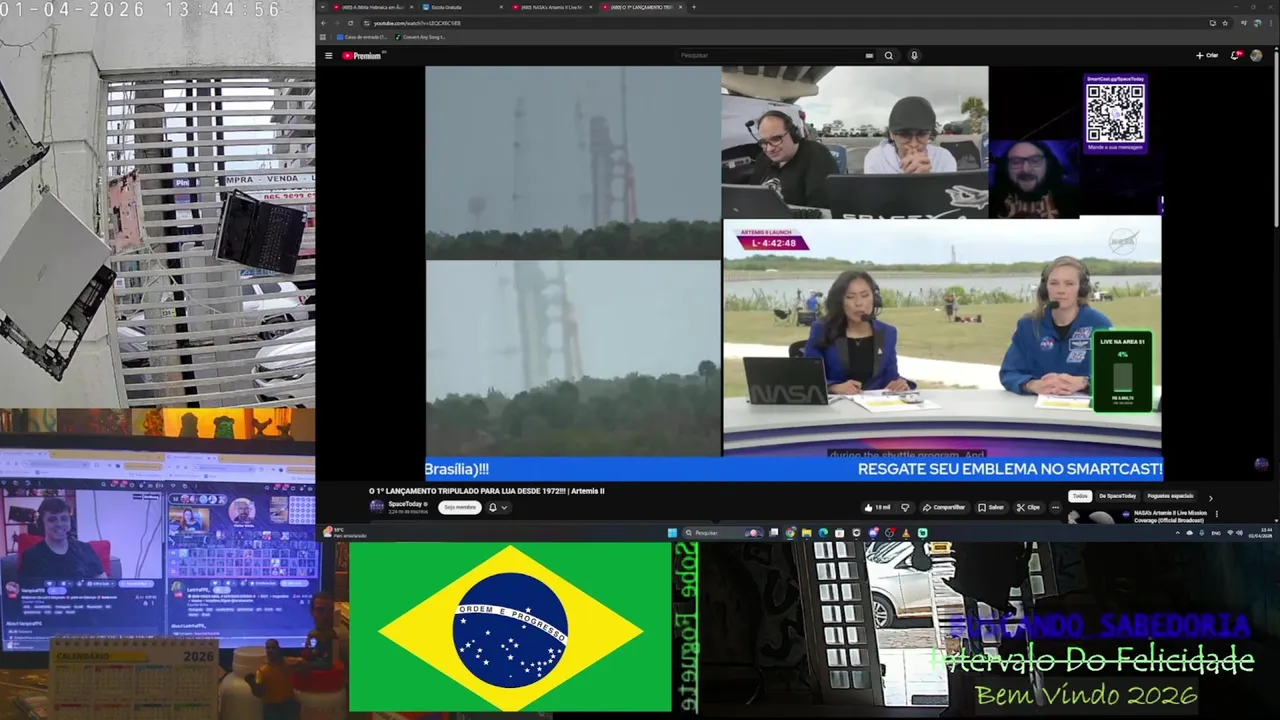
Task: Dislike the Artemis II video
Action: pyautogui.click(x=905, y=507)
